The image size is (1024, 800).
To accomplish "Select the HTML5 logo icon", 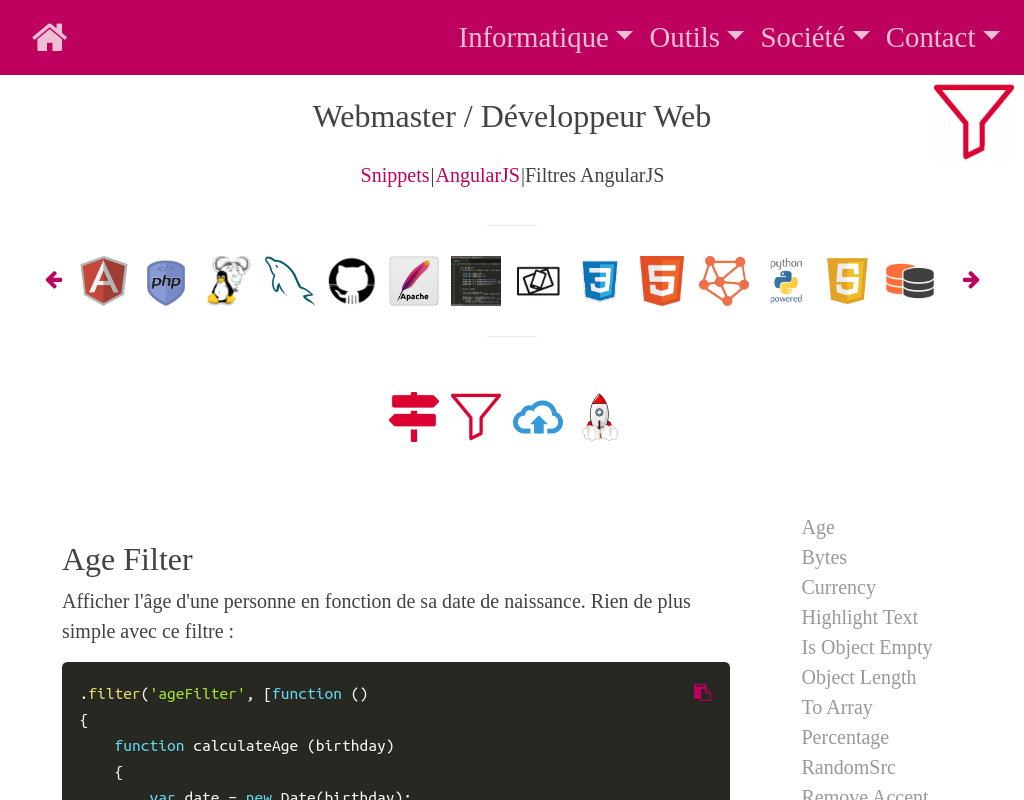I will click(x=661, y=280).
